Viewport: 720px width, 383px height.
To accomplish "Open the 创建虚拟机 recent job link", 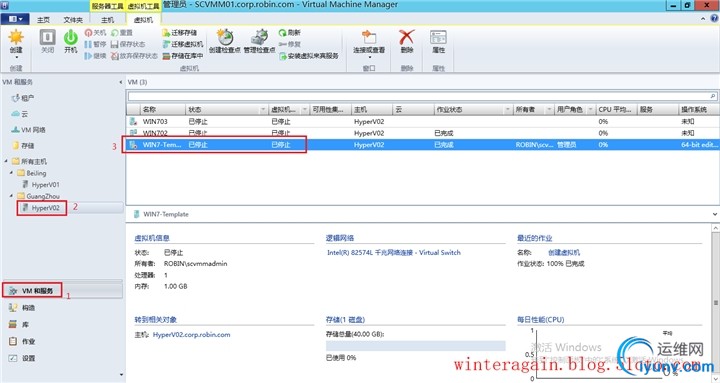I will [564, 252].
